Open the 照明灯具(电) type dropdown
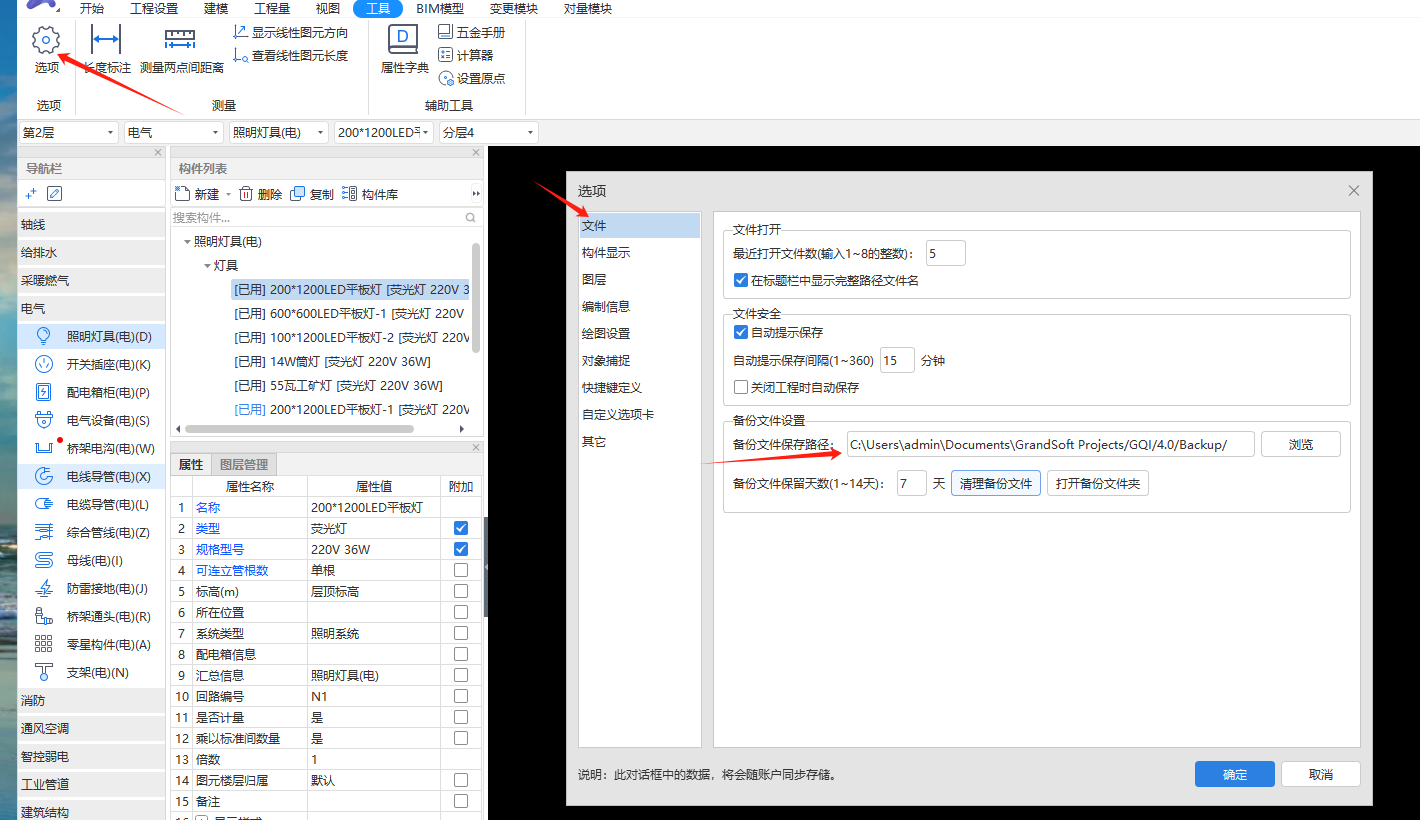1420x820 pixels. click(278, 132)
